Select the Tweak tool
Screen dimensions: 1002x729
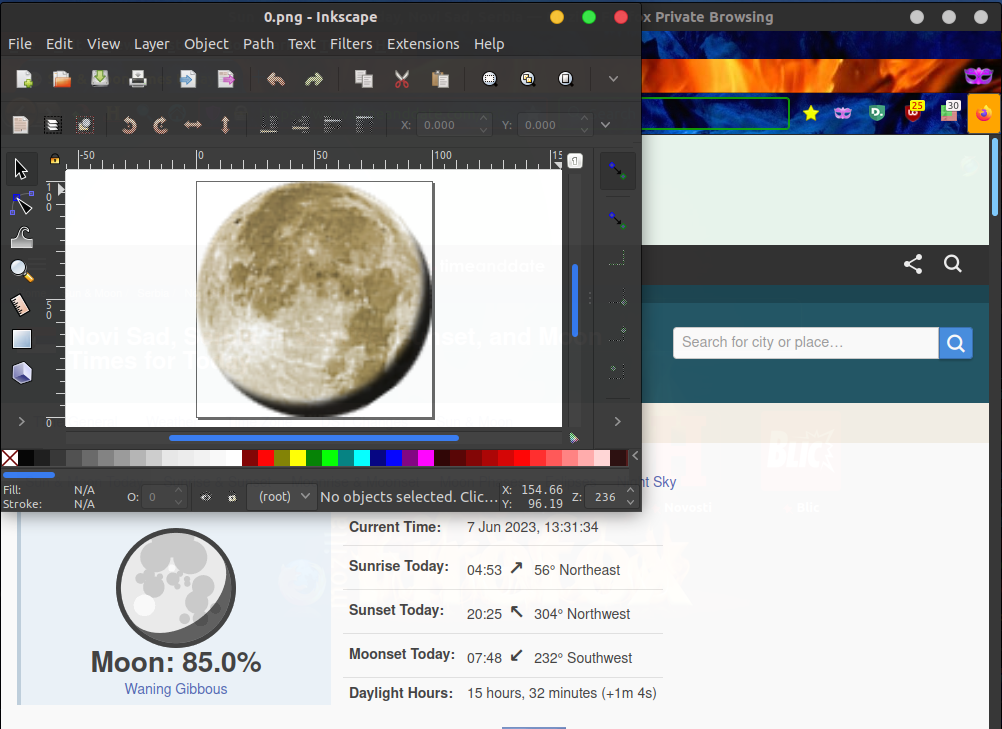[22, 238]
